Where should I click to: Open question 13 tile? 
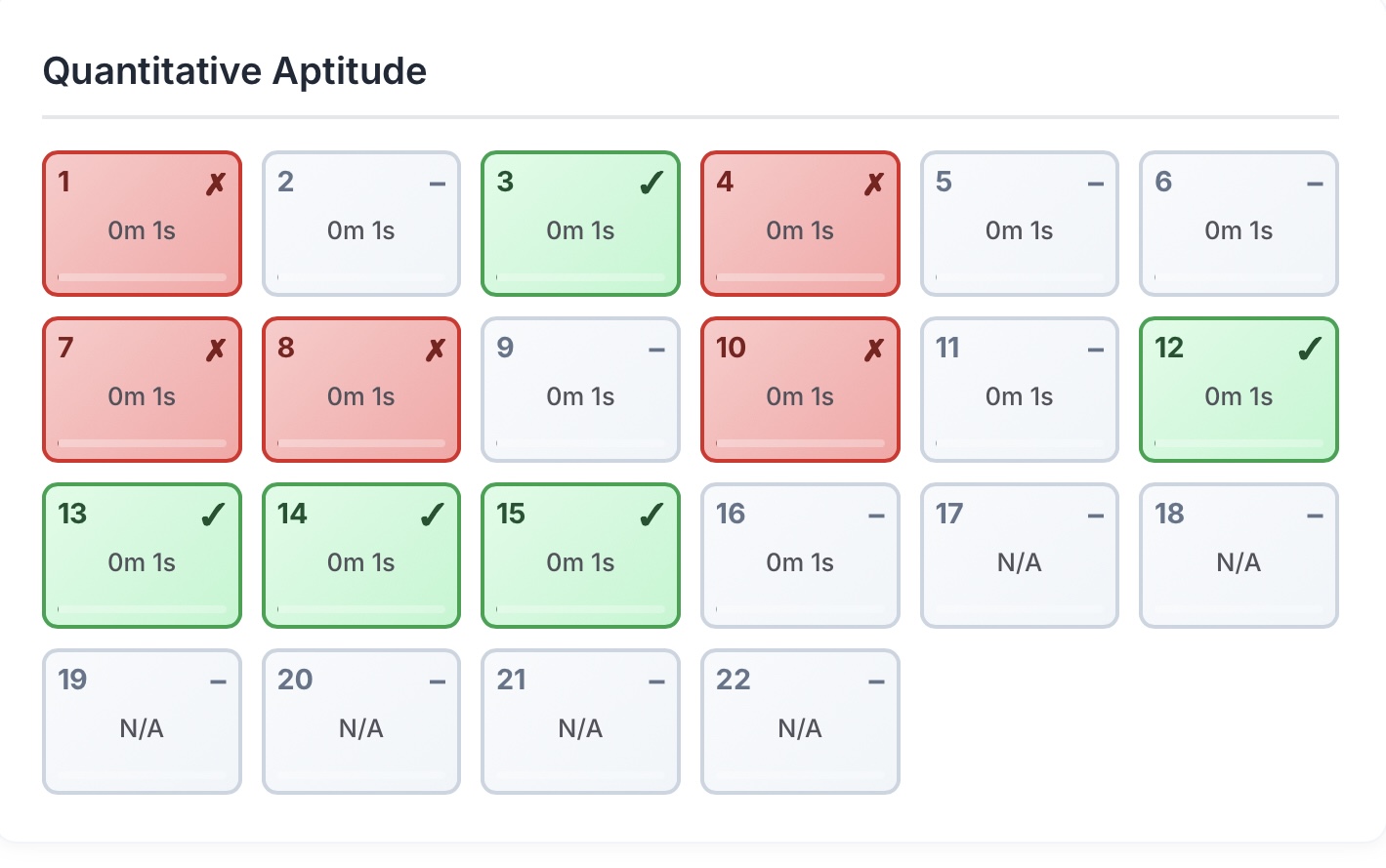click(x=142, y=556)
